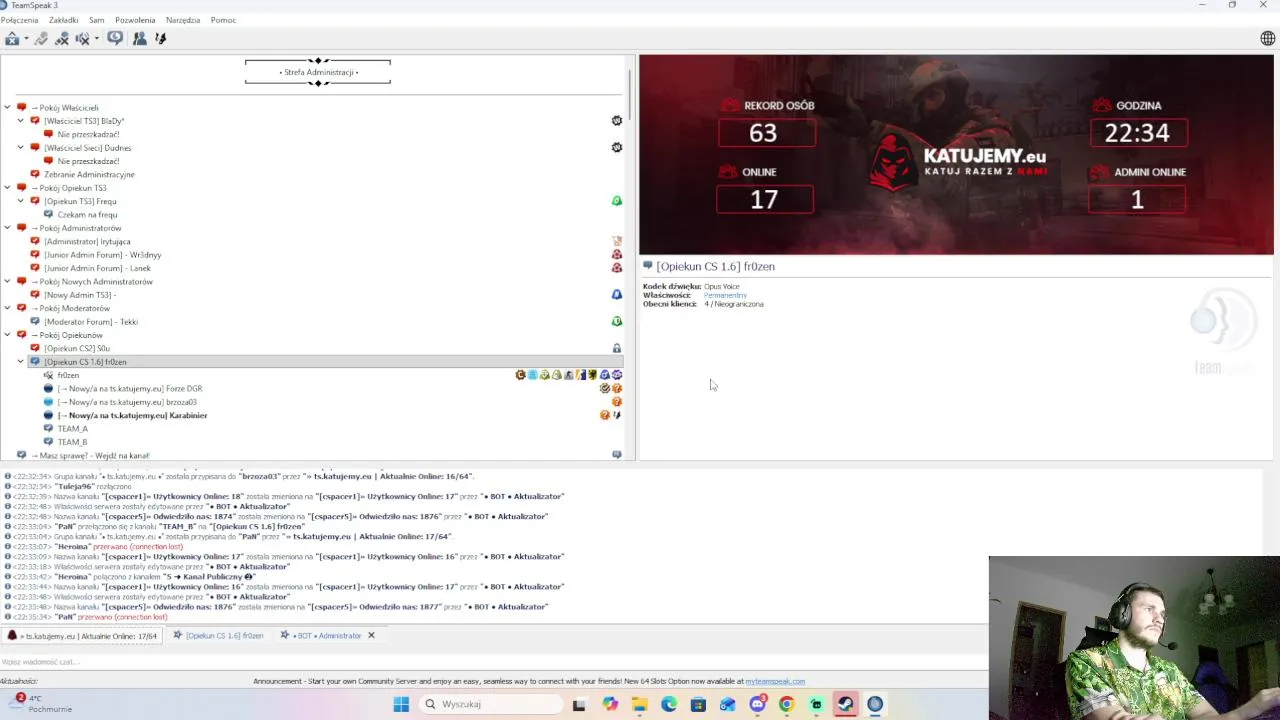Click the client status icon beside brzoza03

[x=48, y=402]
